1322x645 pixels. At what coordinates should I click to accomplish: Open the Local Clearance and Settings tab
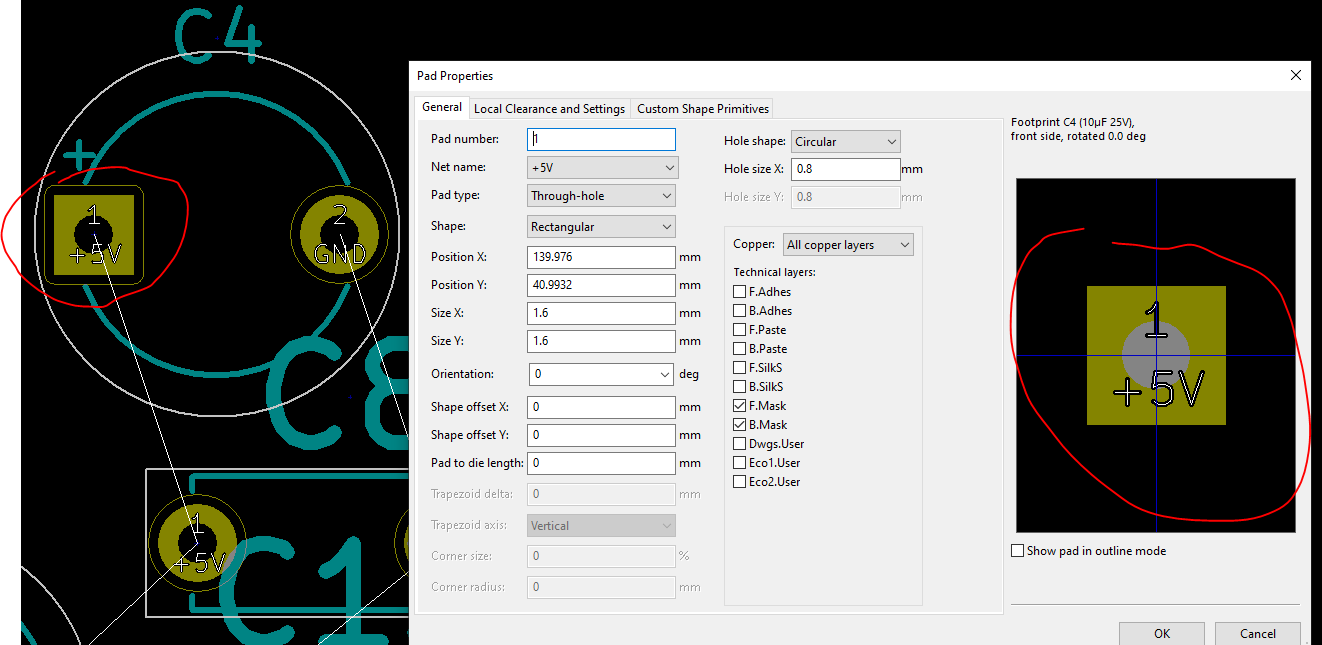click(x=549, y=108)
